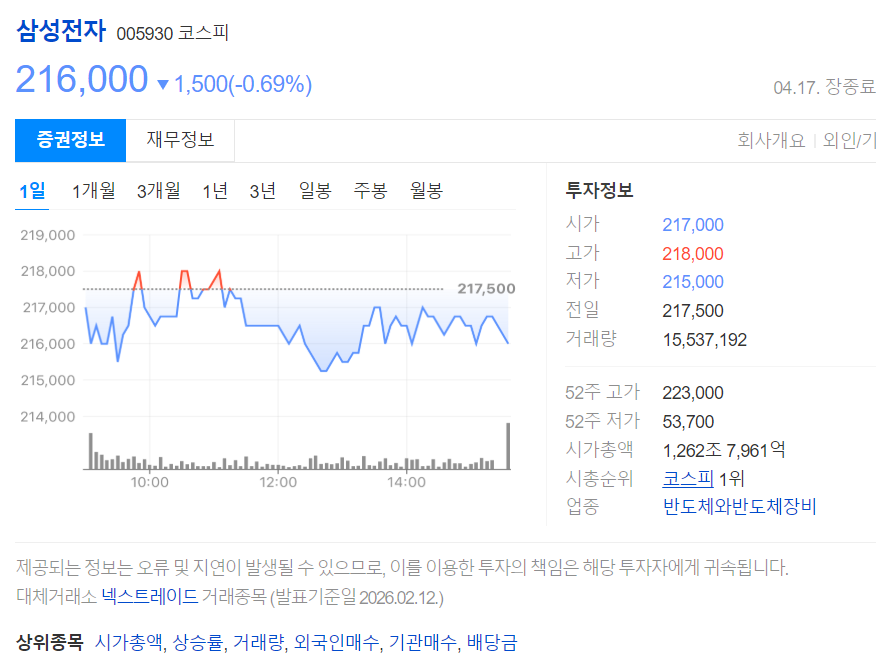Open the 배당금 top stocks link
Viewport: 876px width, 660px height.
click(492, 642)
